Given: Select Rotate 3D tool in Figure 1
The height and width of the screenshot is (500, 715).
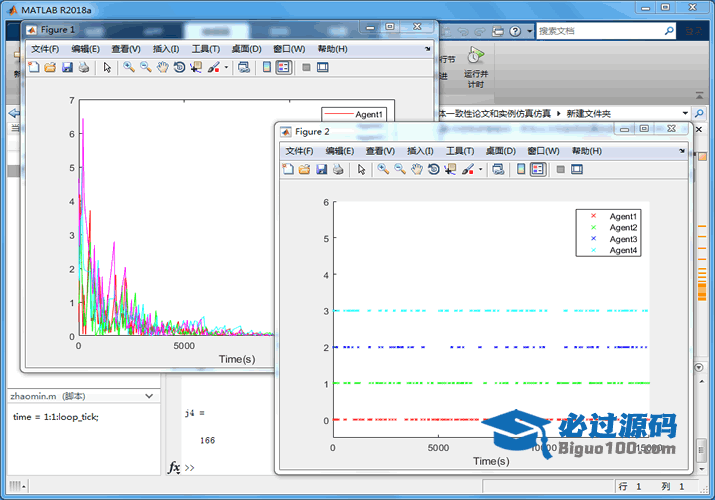Looking at the screenshot, I should [x=179, y=67].
